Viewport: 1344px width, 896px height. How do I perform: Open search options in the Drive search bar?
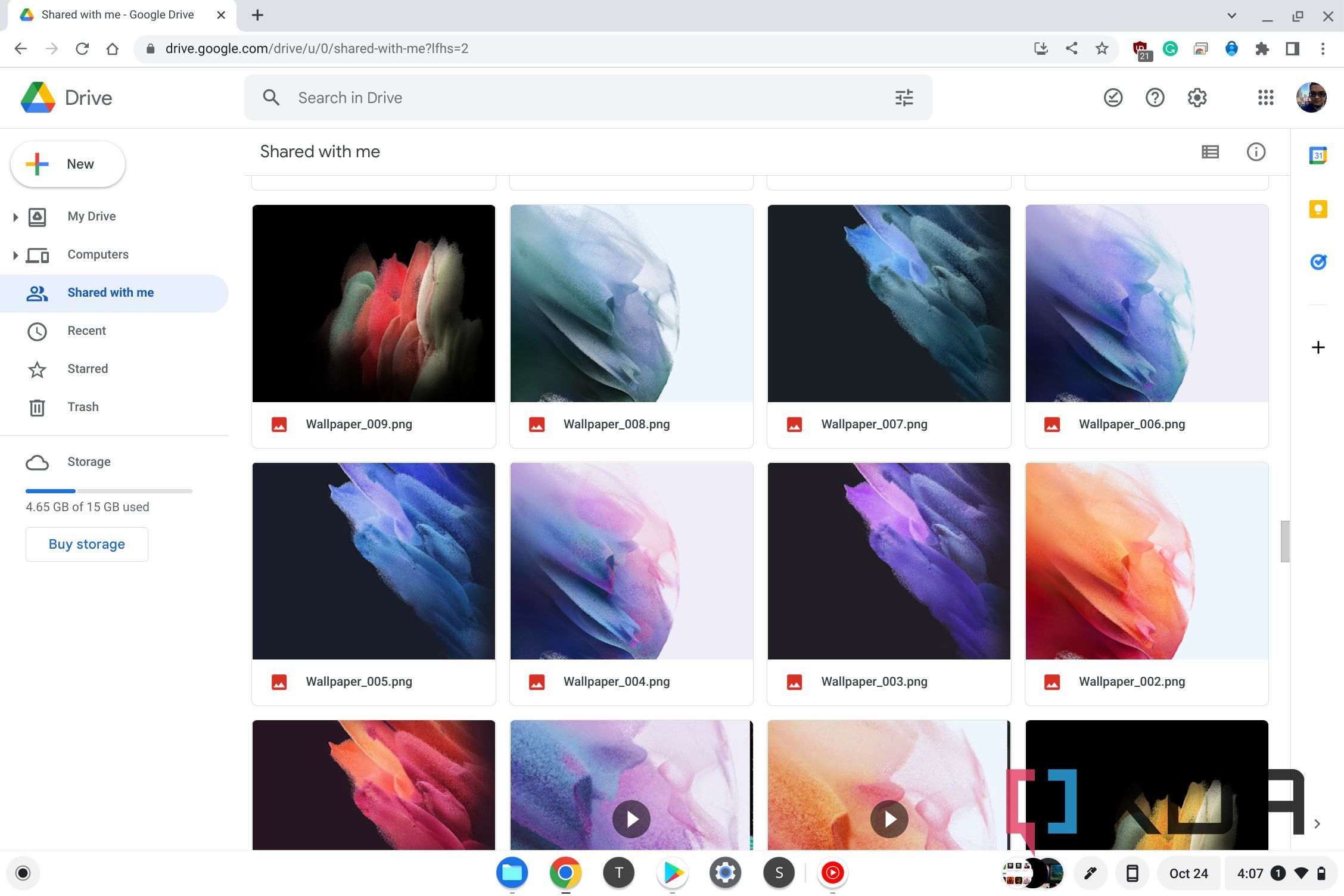(904, 97)
